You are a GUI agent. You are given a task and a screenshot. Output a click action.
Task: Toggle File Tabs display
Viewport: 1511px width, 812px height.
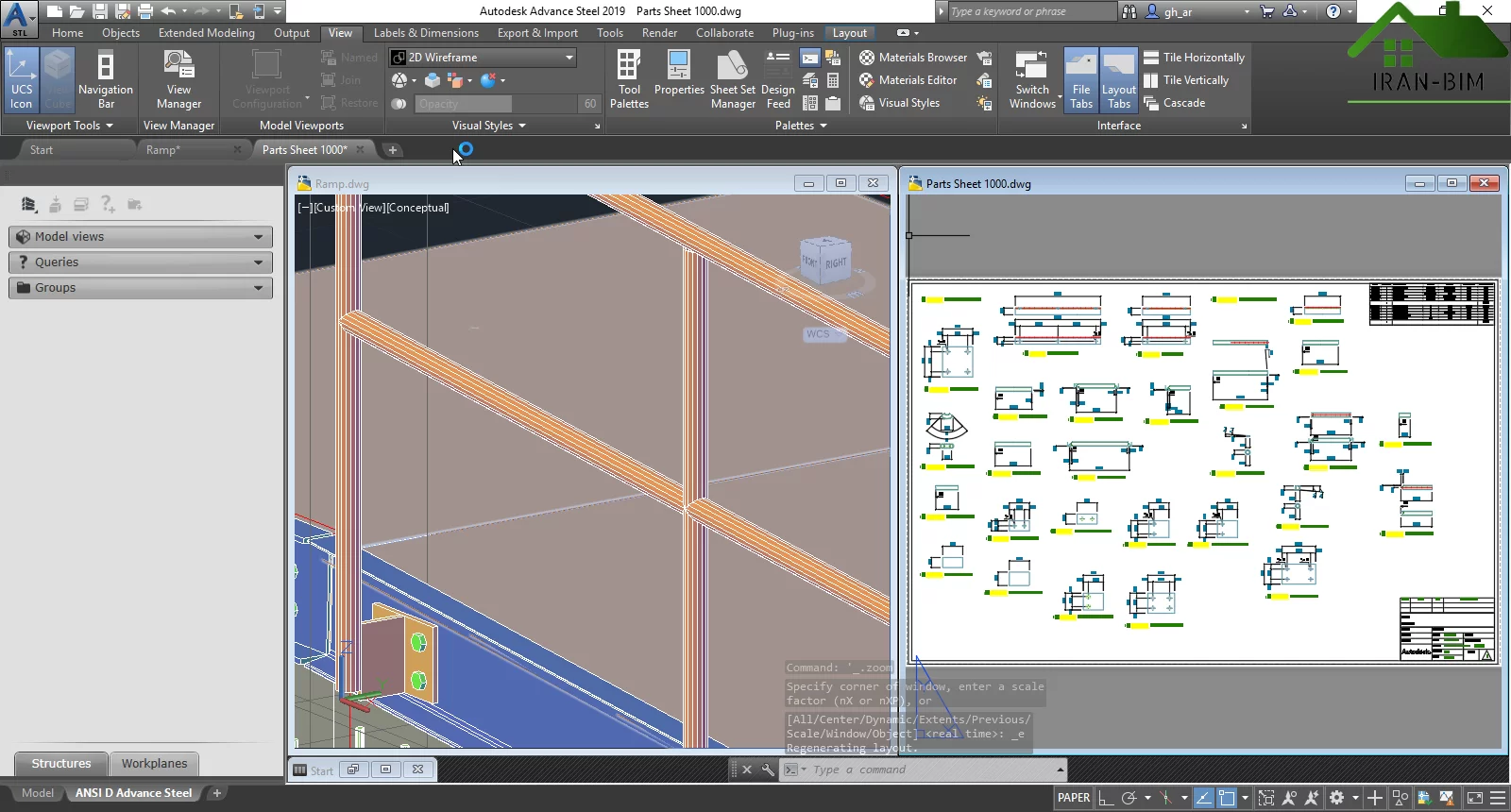[x=1081, y=79]
